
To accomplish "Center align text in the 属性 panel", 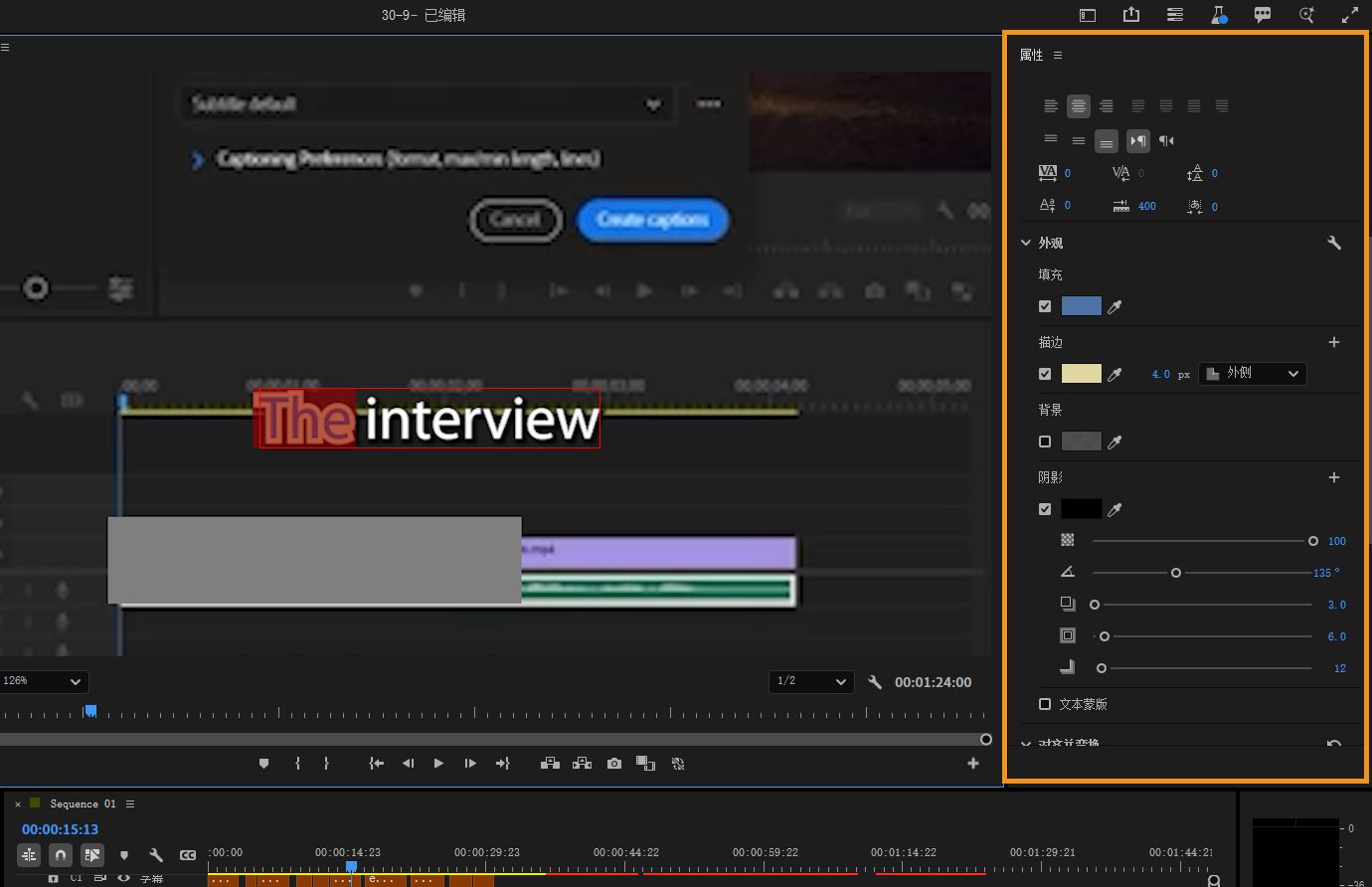I will [x=1079, y=106].
